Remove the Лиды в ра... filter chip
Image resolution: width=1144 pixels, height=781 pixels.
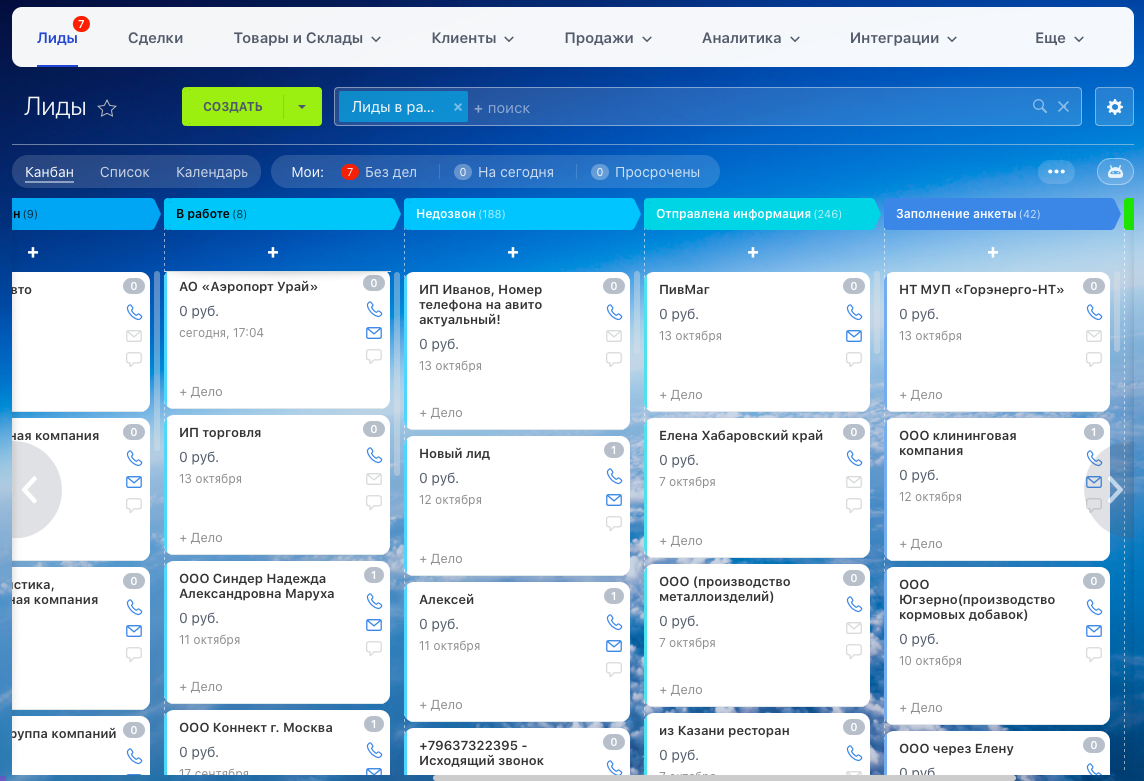coord(457,107)
